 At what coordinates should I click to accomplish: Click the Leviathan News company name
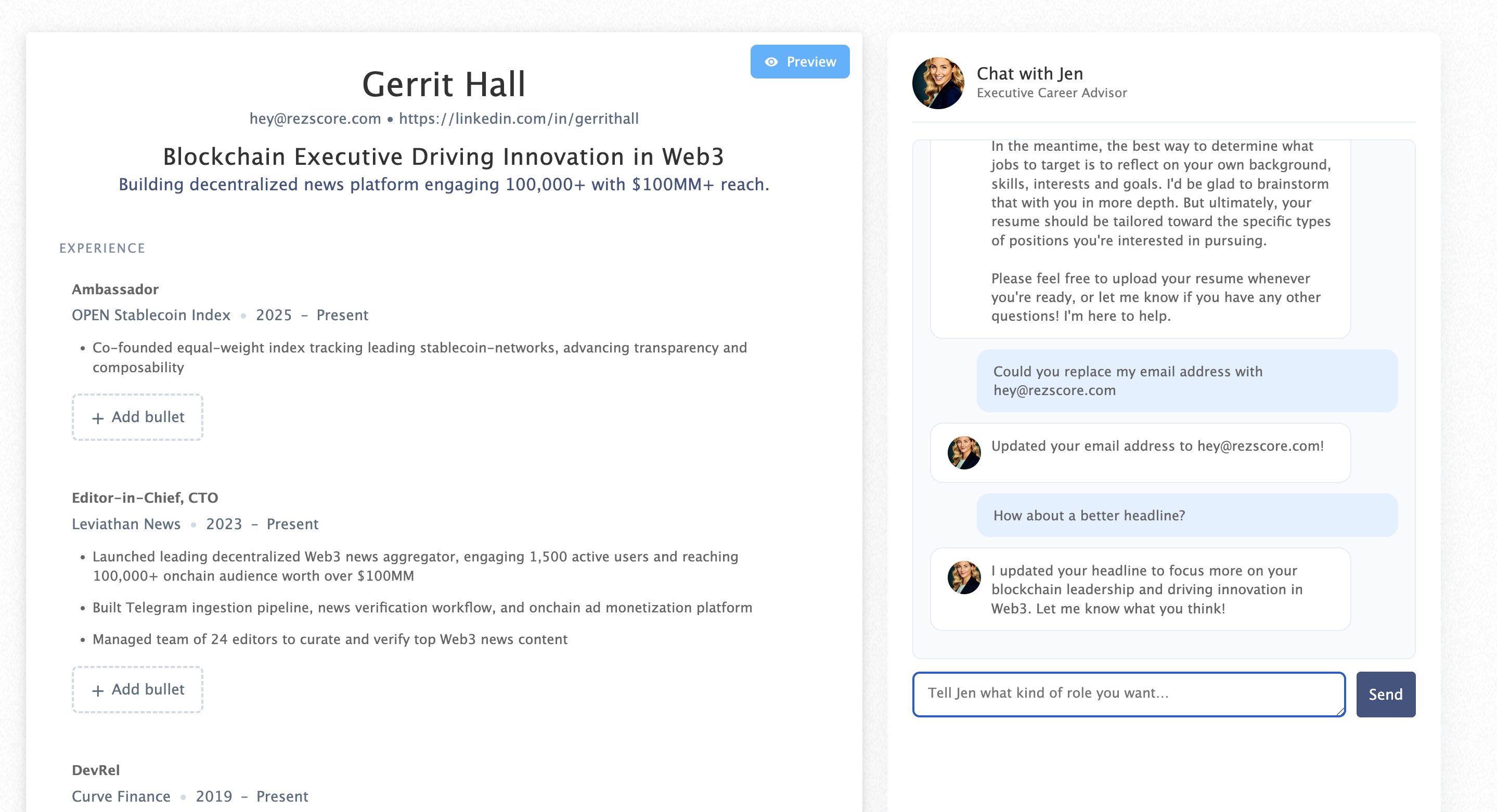(126, 524)
